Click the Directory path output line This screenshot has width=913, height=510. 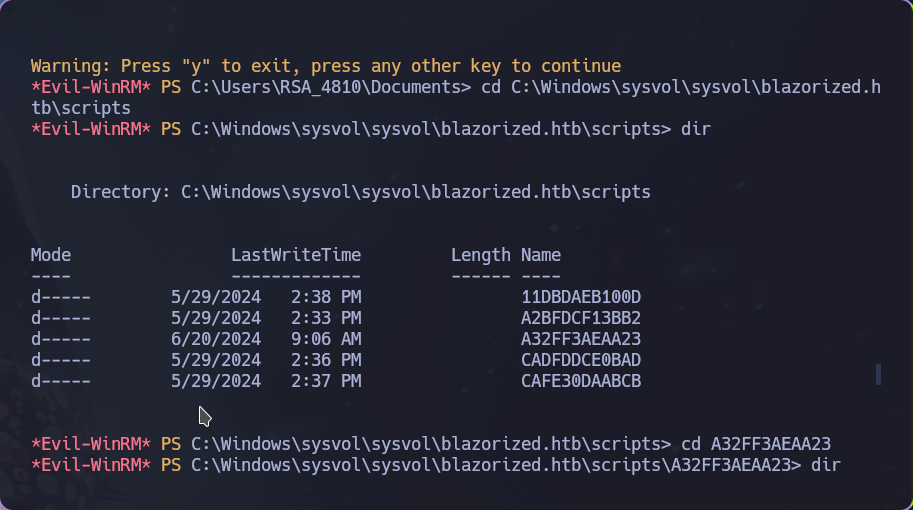pos(360,192)
